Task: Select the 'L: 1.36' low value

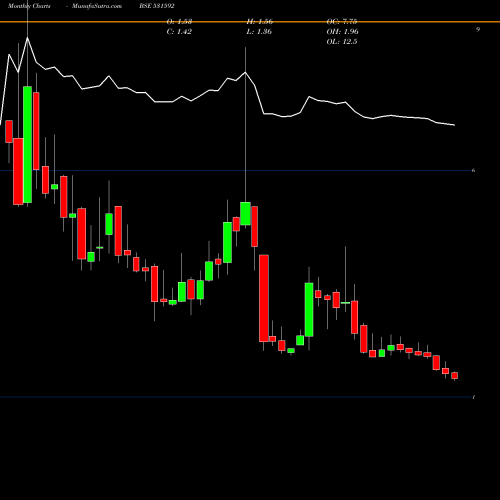Action: 259,32
